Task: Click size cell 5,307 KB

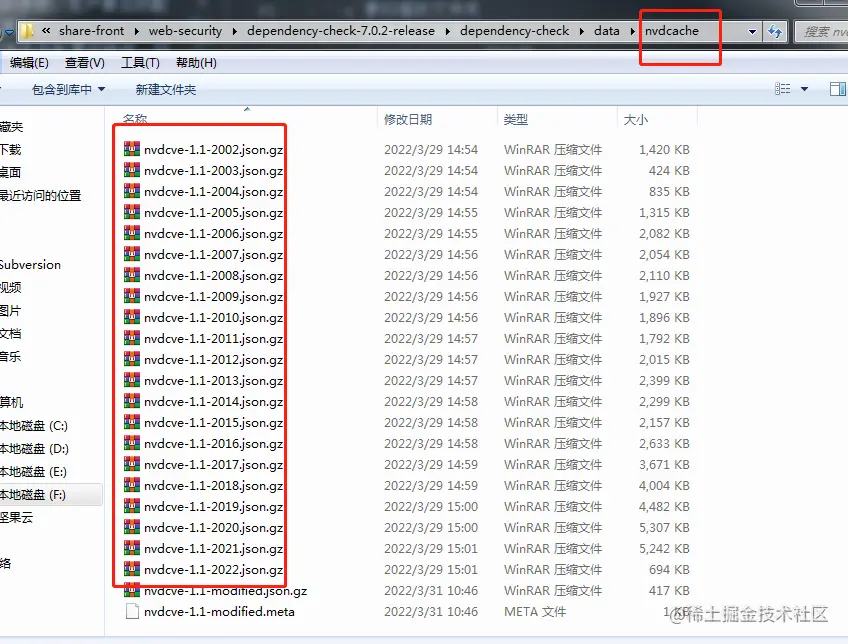Action: click(664, 527)
